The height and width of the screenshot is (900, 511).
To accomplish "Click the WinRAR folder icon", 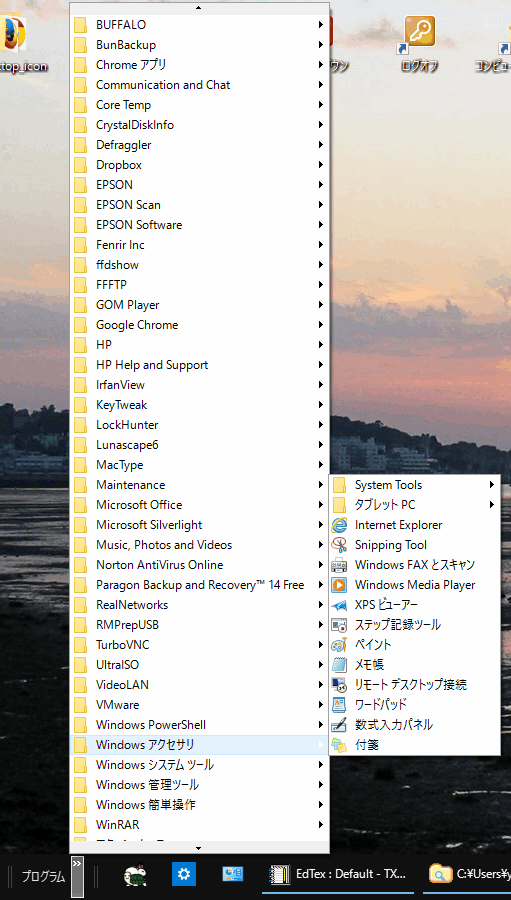I will point(80,825).
